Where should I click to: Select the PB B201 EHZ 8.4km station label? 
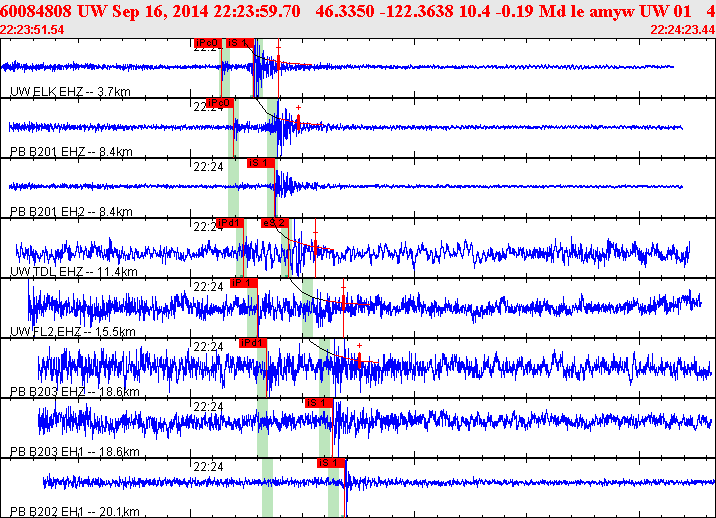pyautogui.click(x=71, y=152)
